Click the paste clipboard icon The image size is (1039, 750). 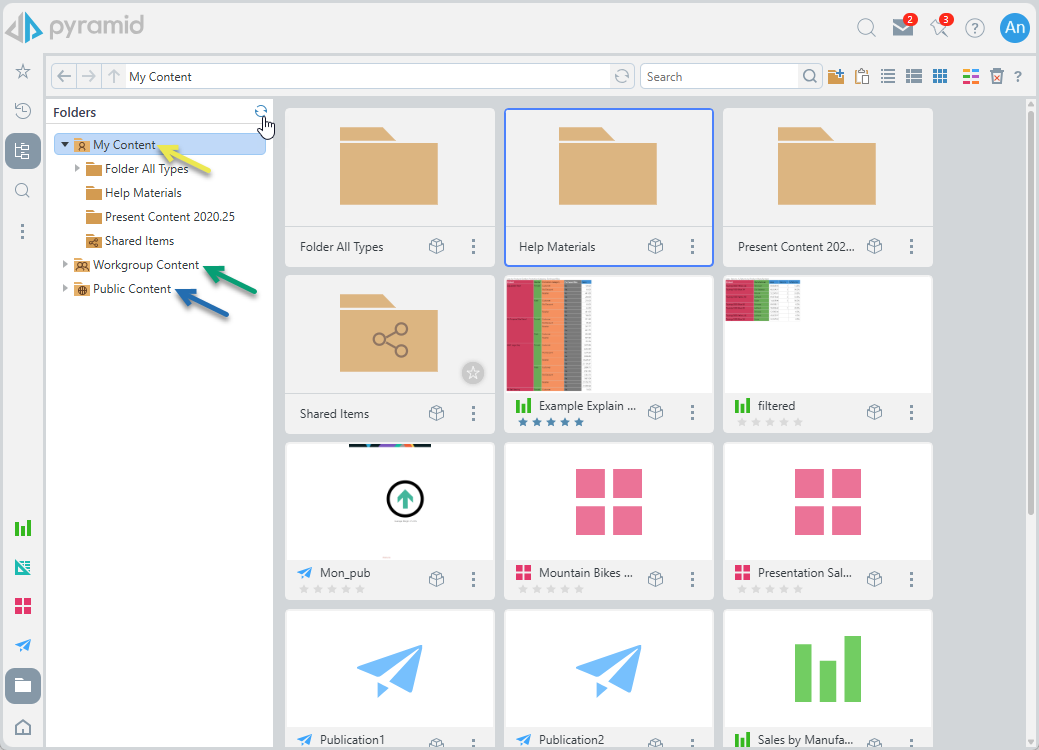click(x=862, y=76)
